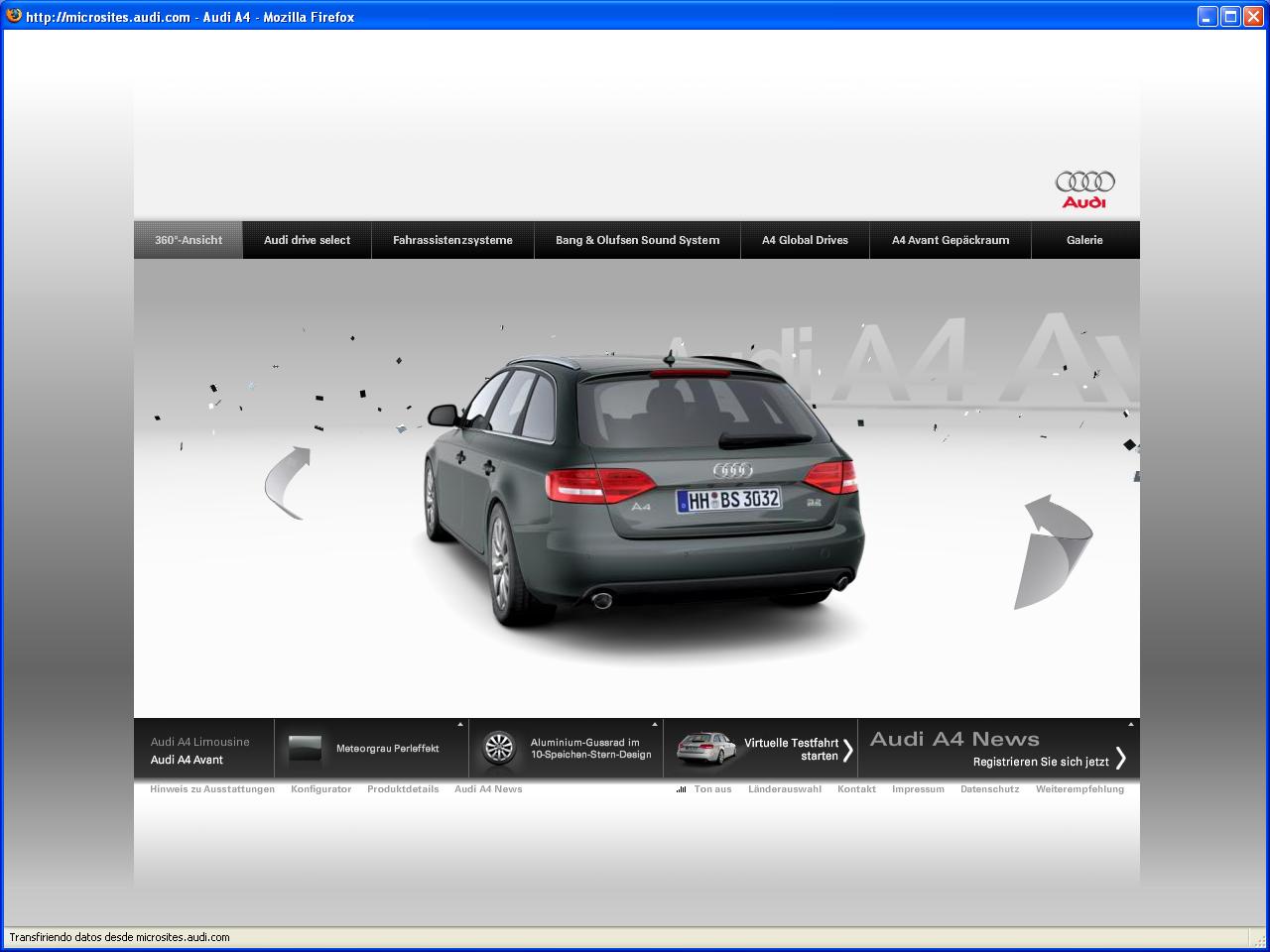Image resolution: width=1270 pixels, height=952 pixels.
Task: Expand the wheel panel using its small triangle
Action: tap(655, 725)
